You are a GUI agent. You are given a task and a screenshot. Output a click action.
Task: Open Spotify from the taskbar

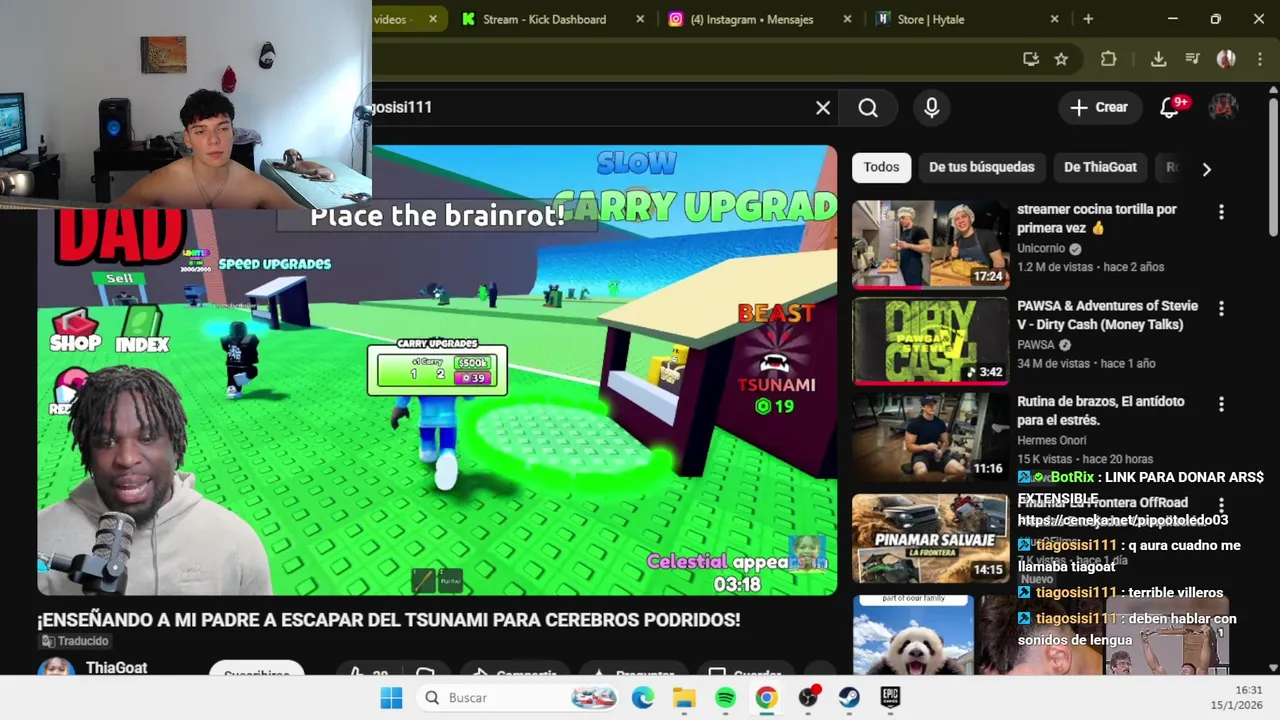pyautogui.click(x=725, y=698)
